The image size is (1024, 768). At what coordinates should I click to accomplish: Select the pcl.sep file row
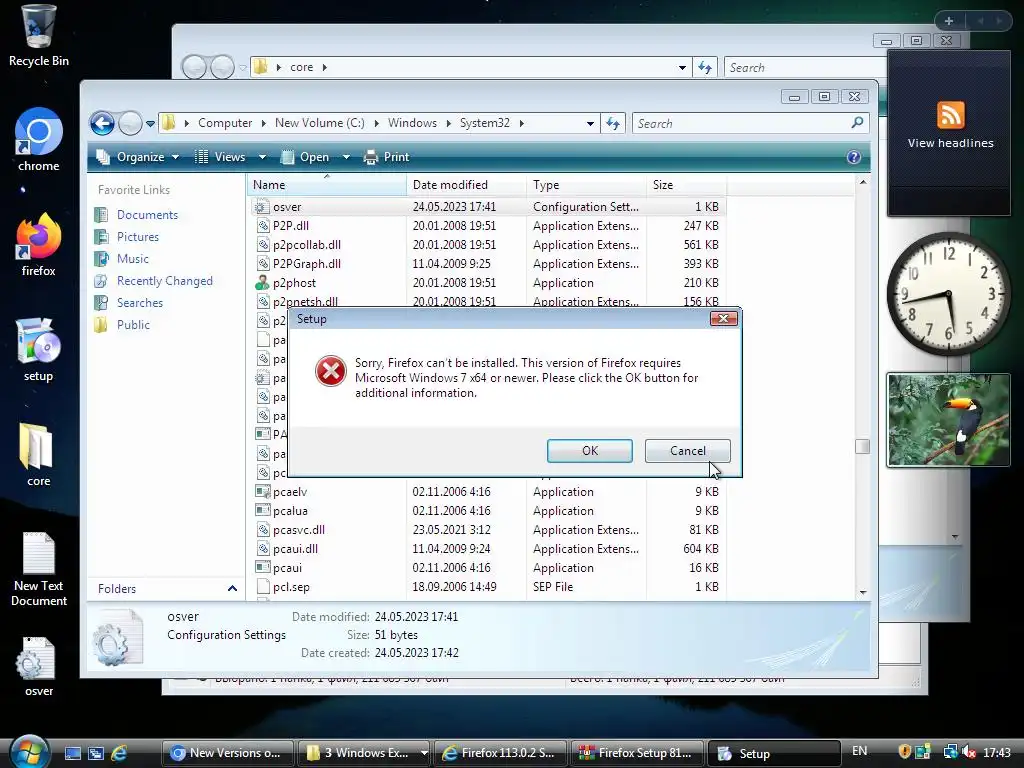[487, 586]
